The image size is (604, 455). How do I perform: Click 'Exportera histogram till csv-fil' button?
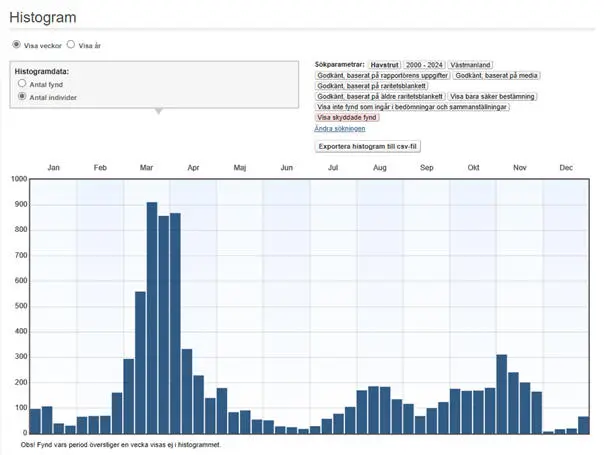[368, 146]
